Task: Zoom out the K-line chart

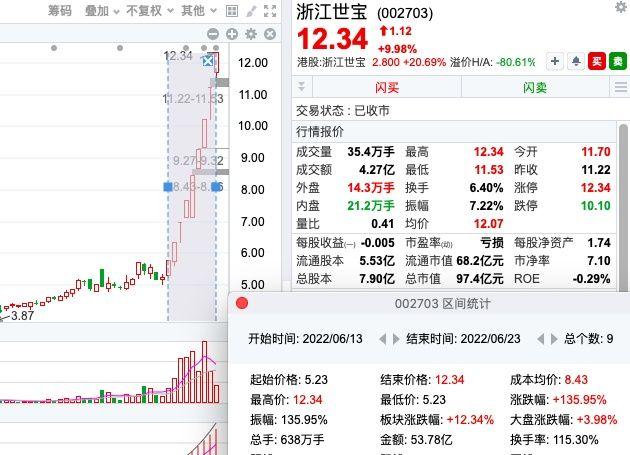Action: coord(213,34)
